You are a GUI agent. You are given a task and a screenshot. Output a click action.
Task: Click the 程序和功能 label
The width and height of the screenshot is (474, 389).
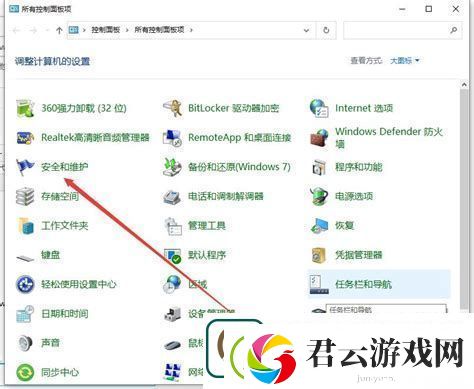tap(359, 167)
